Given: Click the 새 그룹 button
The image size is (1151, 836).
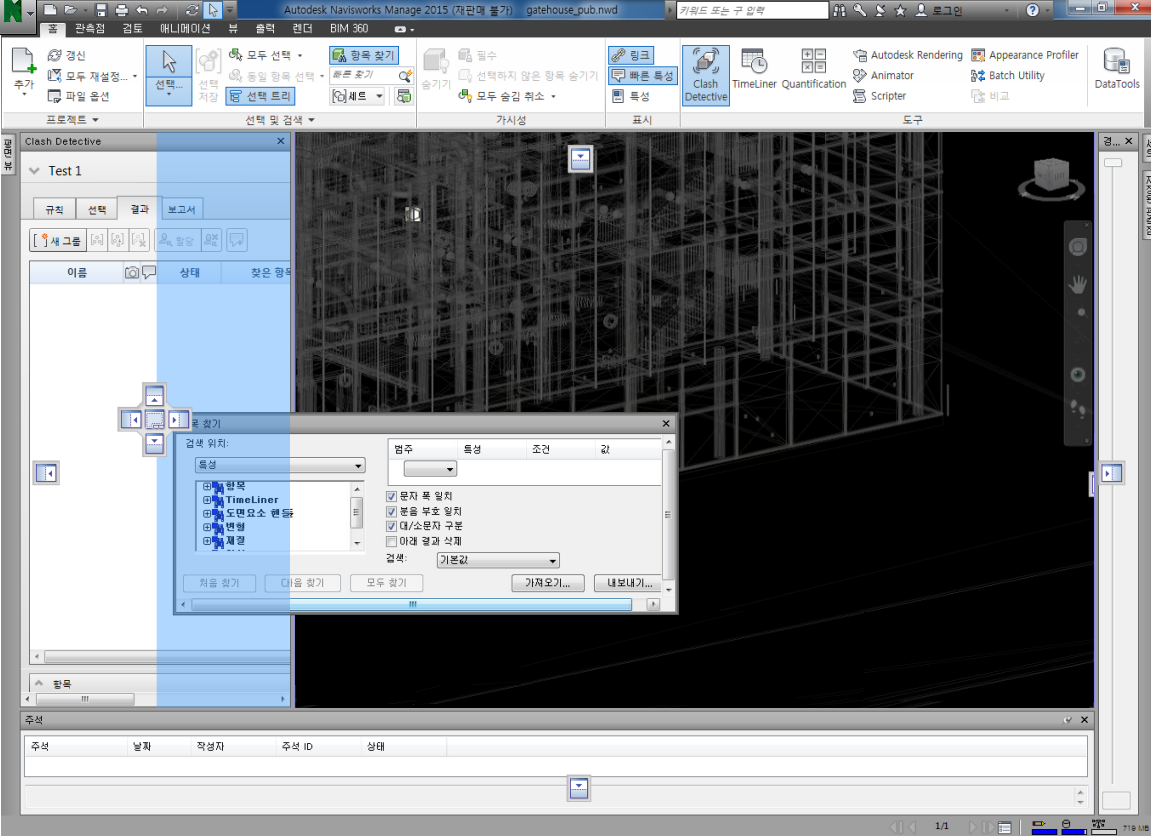Looking at the screenshot, I should pos(57,240).
